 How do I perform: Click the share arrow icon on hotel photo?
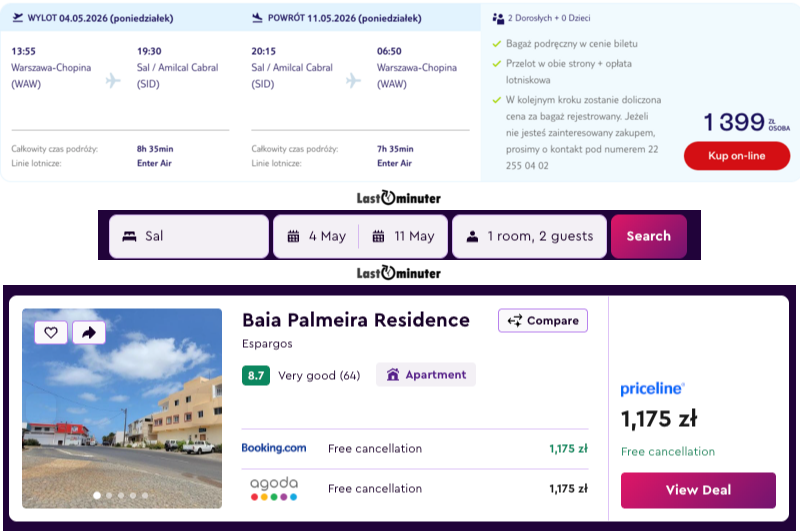(x=88, y=332)
